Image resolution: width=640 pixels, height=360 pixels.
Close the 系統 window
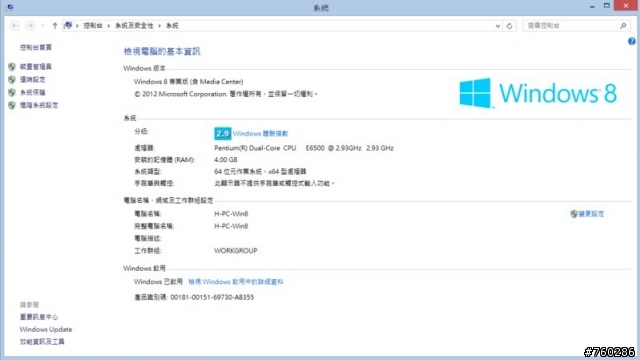click(626, 6)
